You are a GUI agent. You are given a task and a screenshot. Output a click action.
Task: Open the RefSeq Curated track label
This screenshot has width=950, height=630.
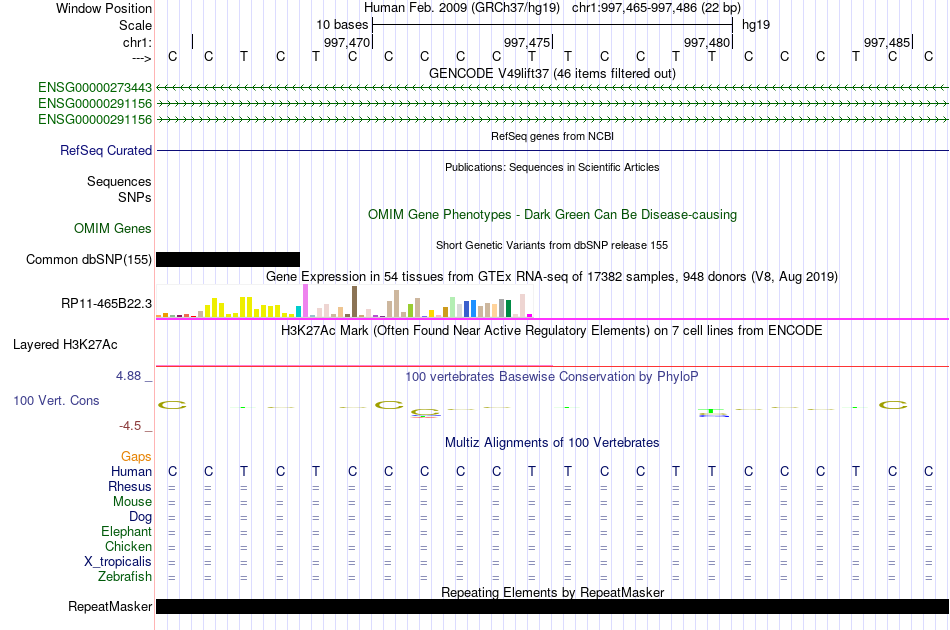click(x=106, y=150)
